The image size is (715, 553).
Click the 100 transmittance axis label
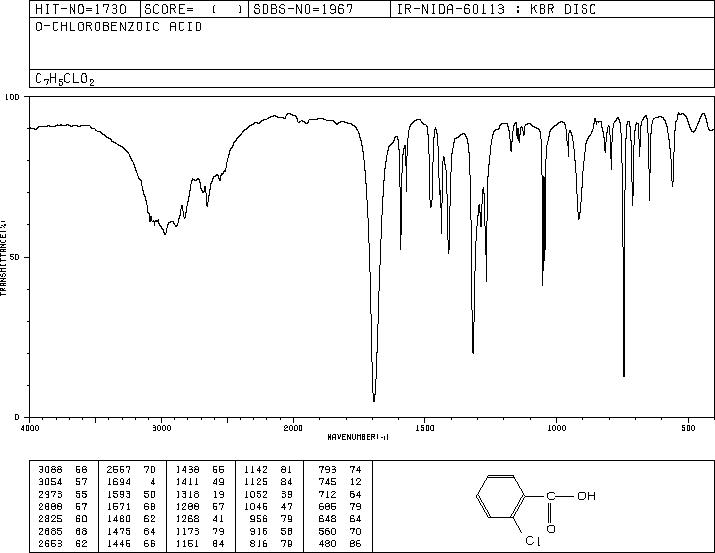(x=12, y=97)
